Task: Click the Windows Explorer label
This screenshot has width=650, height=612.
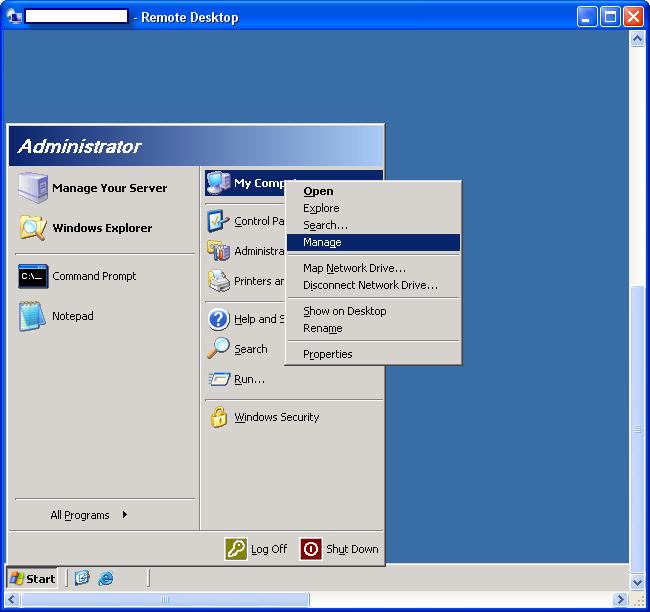Action: tap(102, 228)
